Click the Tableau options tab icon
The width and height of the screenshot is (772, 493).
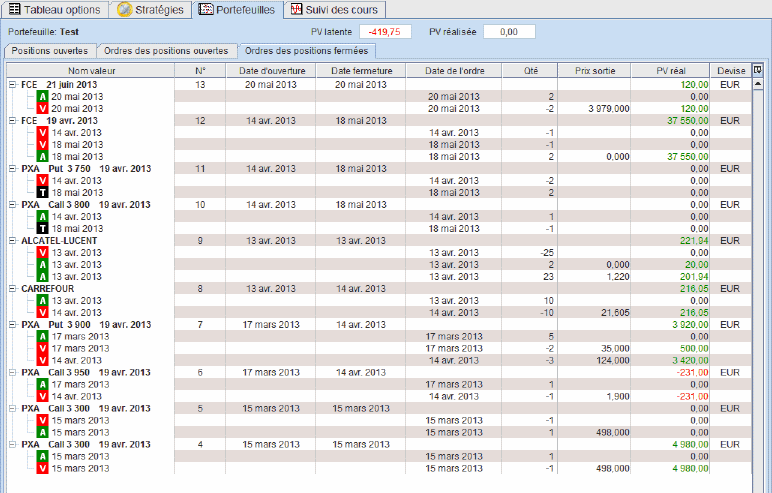pyautogui.click(x=13, y=9)
